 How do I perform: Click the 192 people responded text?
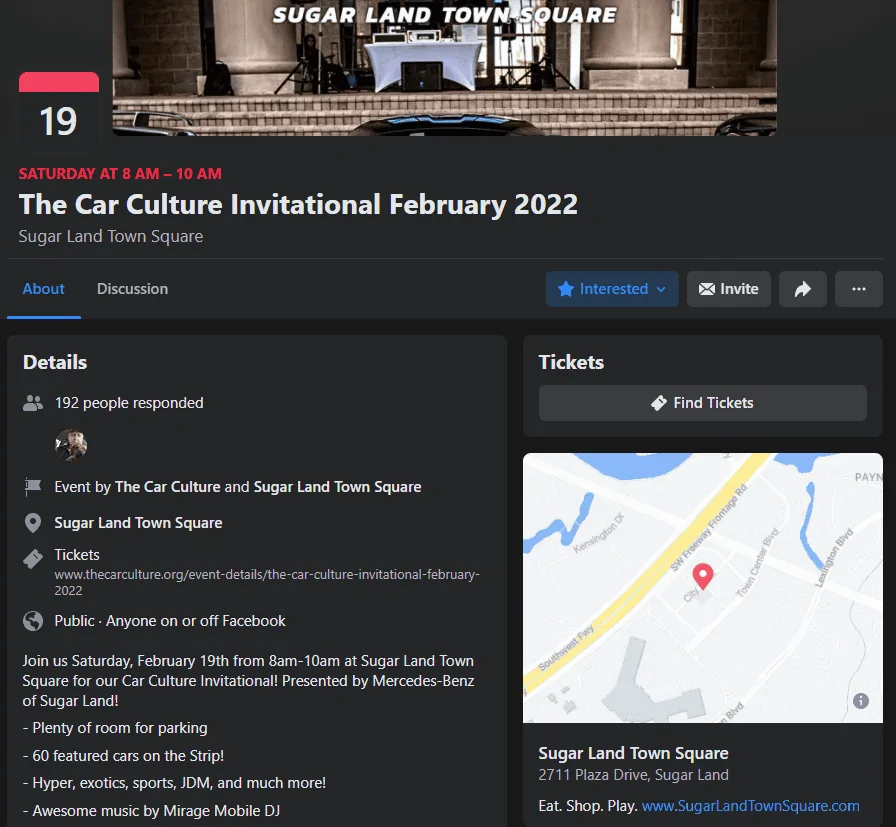[x=129, y=403]
